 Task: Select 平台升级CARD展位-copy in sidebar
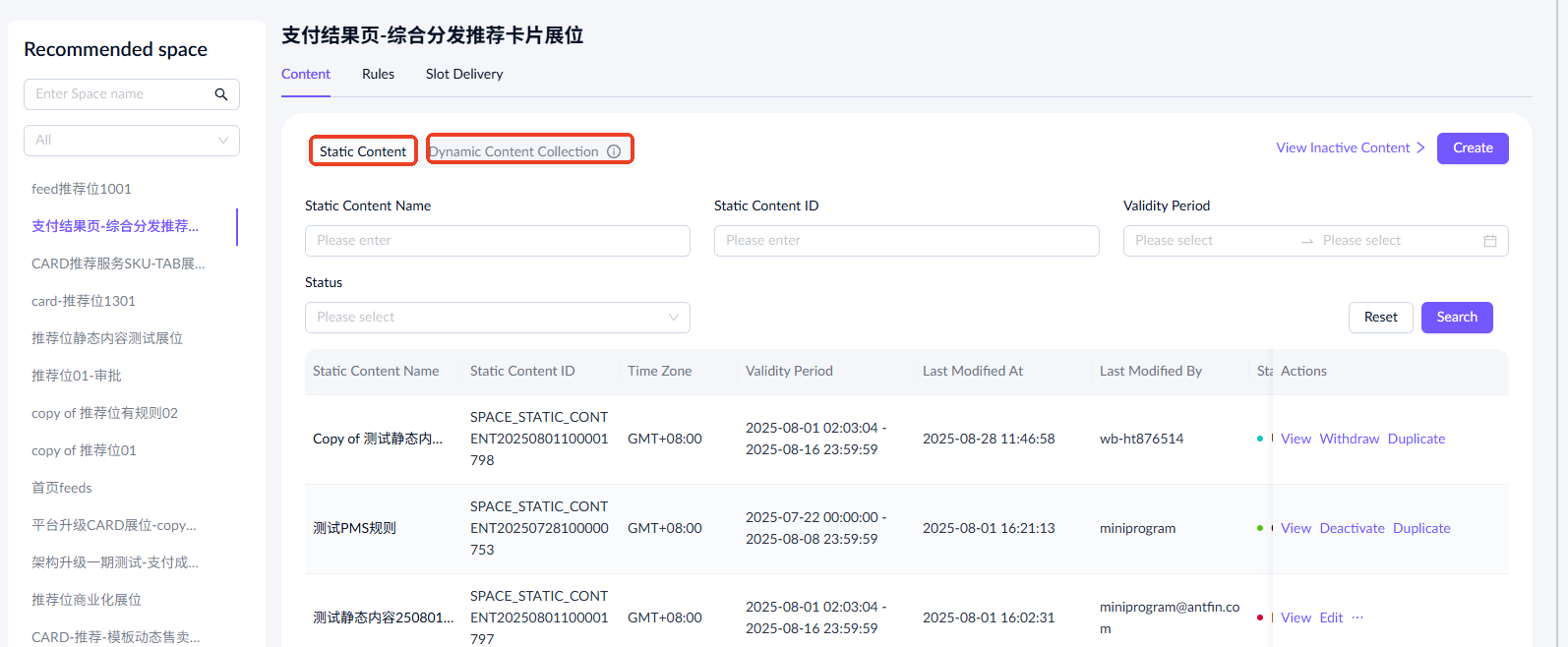114,525
